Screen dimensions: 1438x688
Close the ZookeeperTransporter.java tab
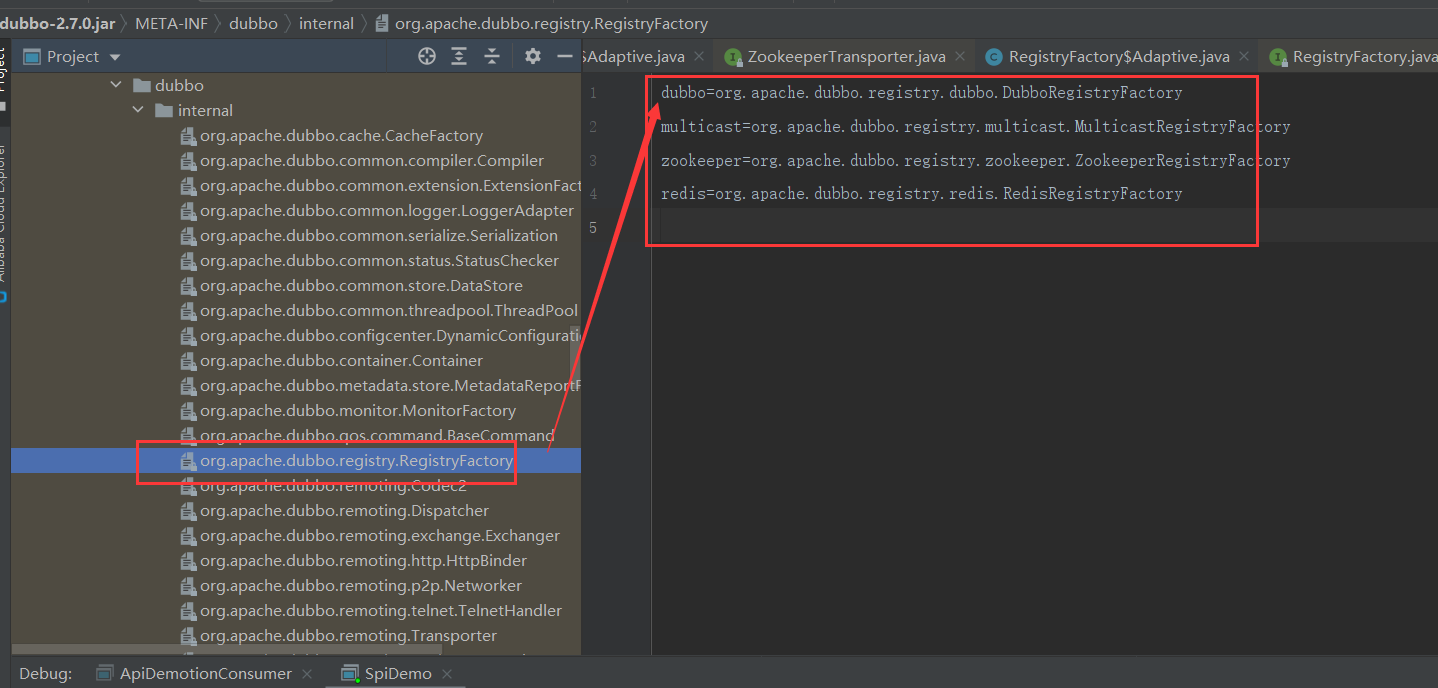click(x=960, y=57)
